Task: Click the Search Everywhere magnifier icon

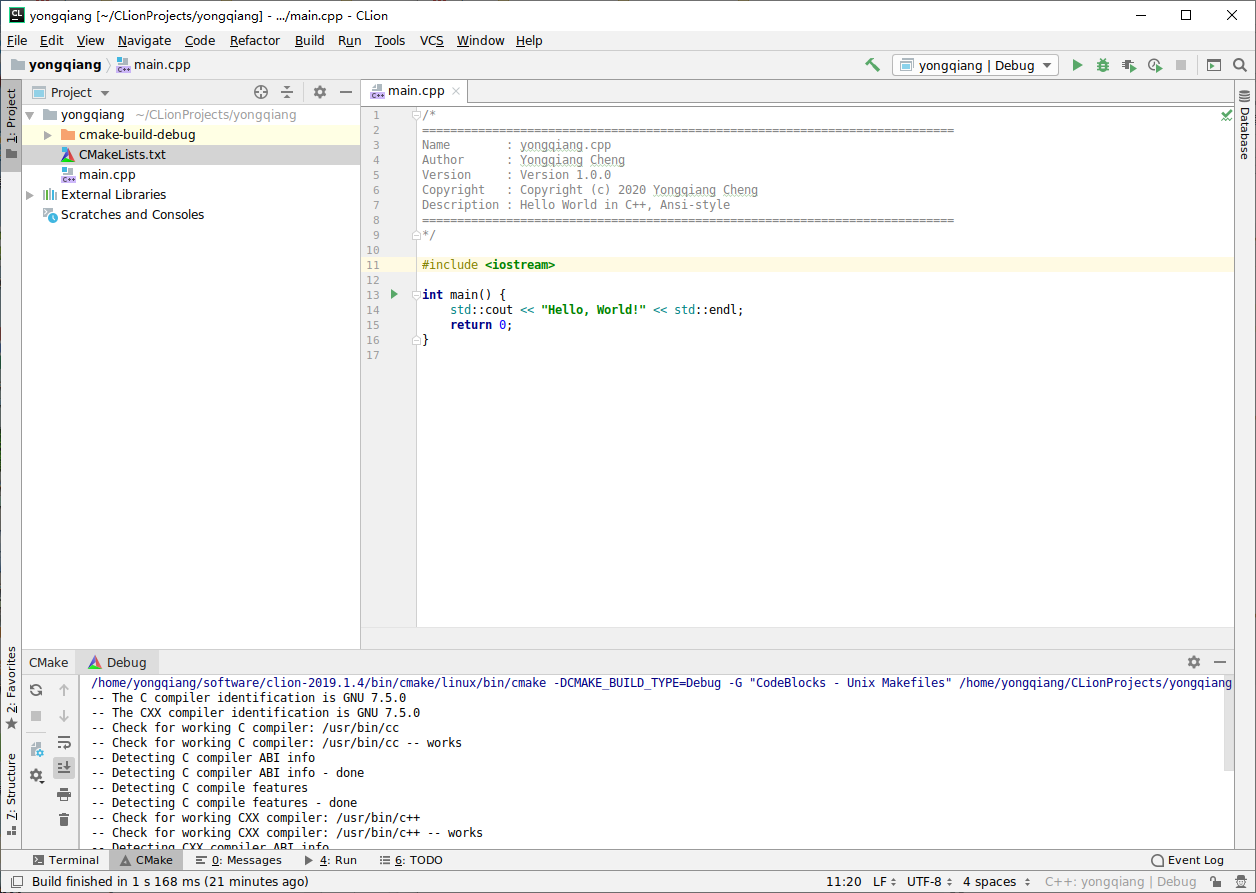Action: click(x=1240, y=64)
